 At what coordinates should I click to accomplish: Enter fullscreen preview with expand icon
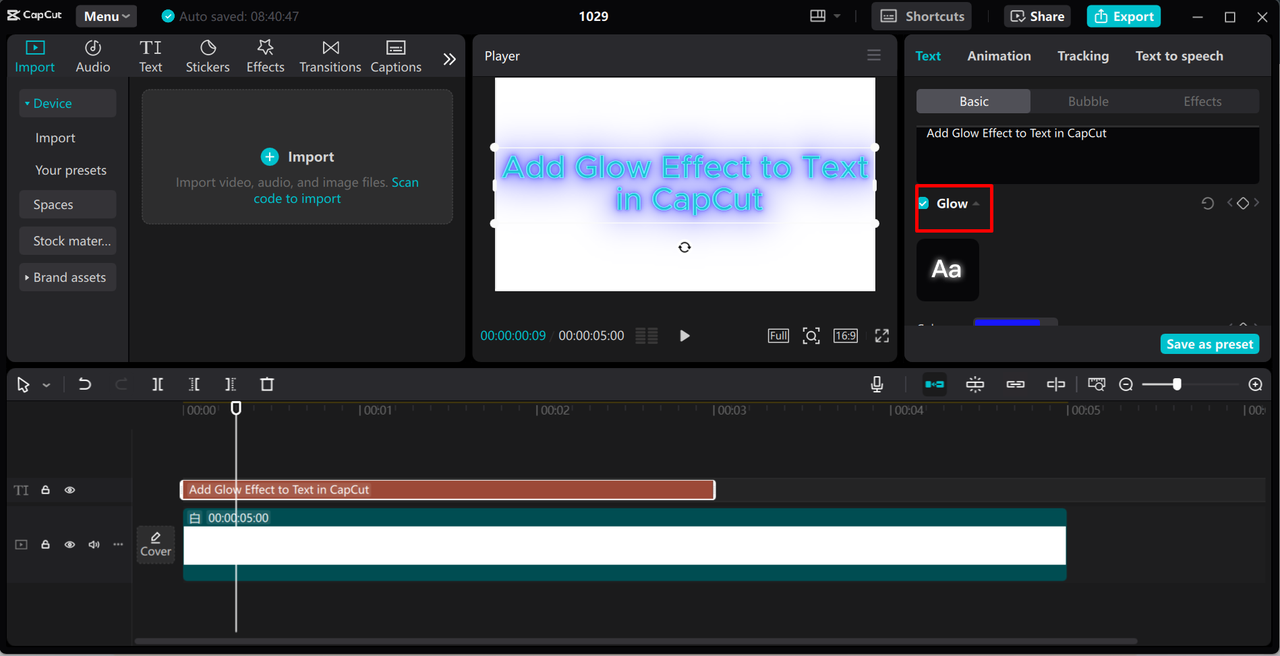[x=882, y=336]
